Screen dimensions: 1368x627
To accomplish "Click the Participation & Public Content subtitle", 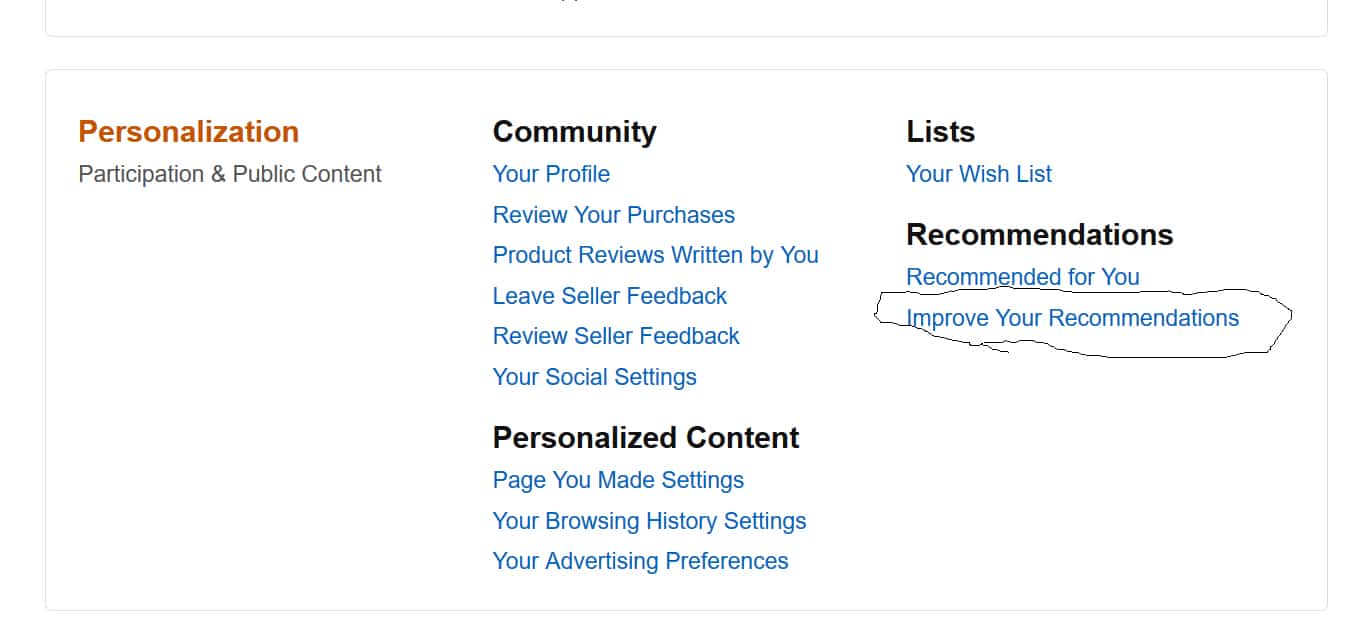I will coord(230,174).
